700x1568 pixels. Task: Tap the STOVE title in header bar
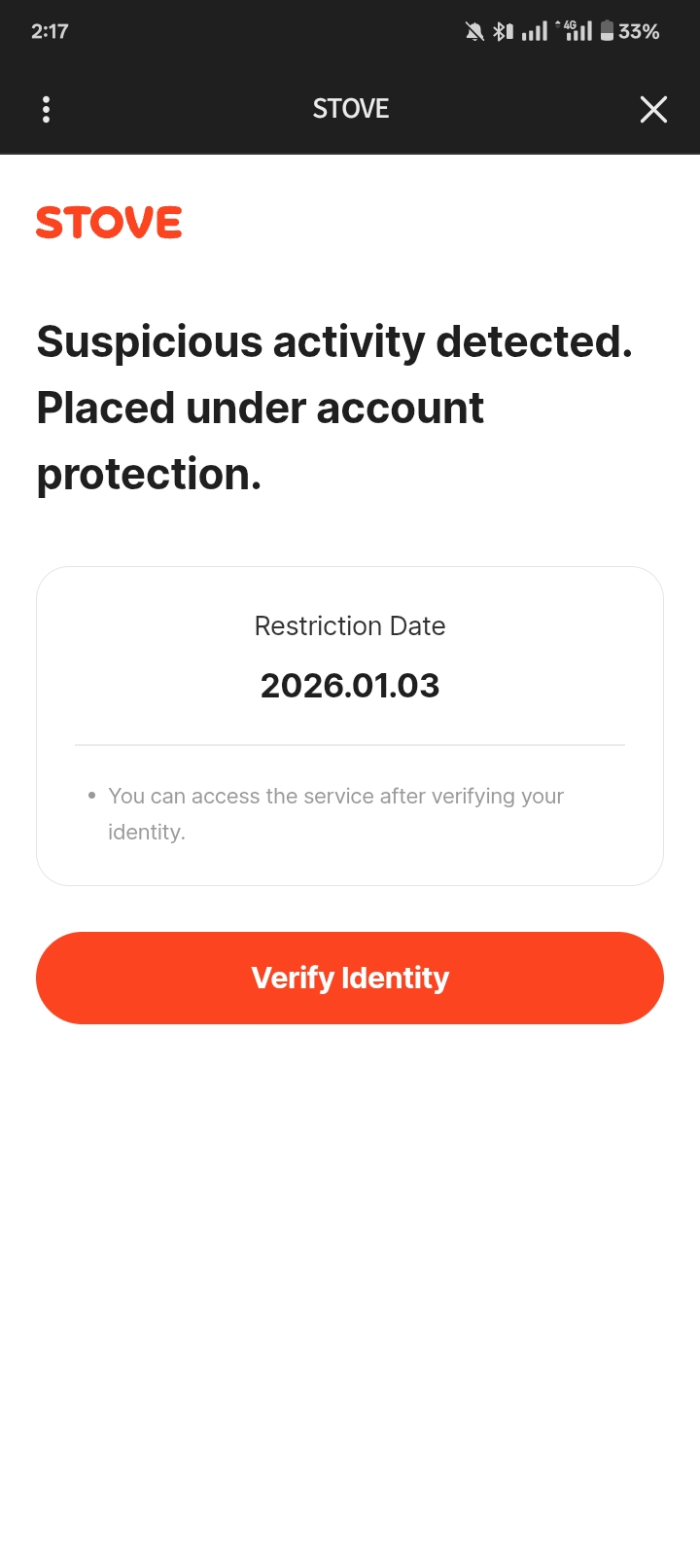click(x=350, y=109)
